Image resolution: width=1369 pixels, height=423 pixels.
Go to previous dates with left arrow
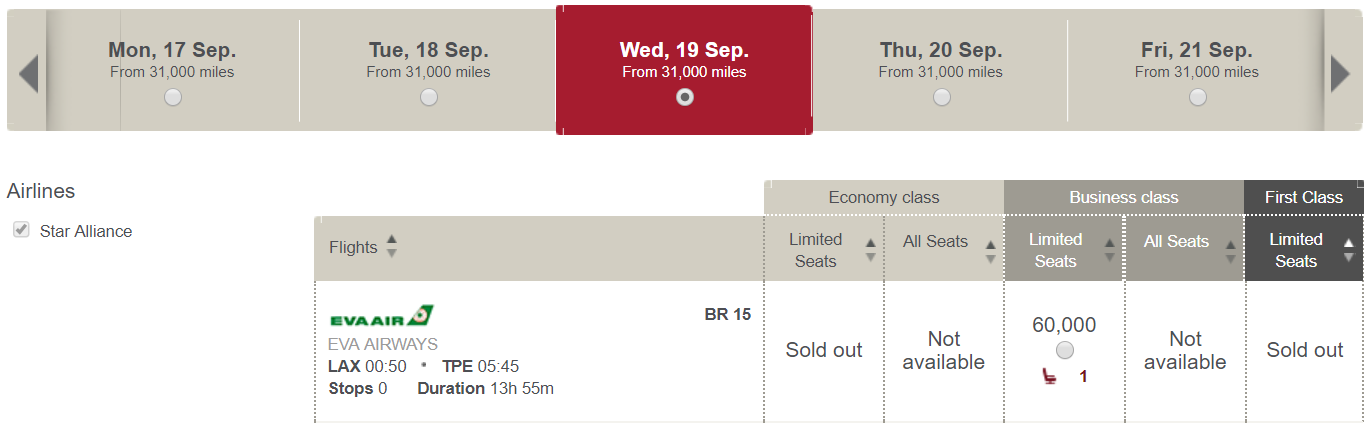pos(28,73)
